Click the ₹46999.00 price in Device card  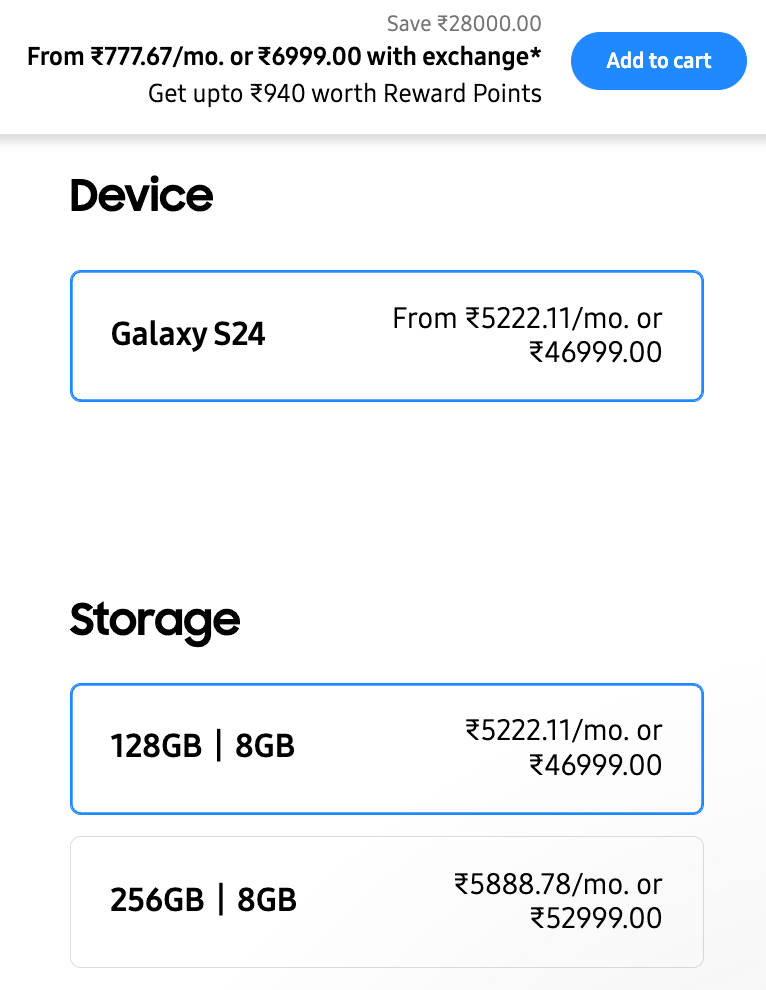click(x=595, y=352)
